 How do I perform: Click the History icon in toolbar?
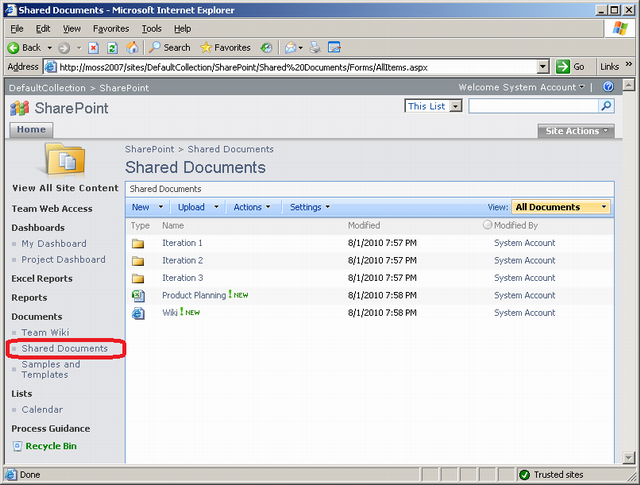pyautogui.click(x=266, y=48)
